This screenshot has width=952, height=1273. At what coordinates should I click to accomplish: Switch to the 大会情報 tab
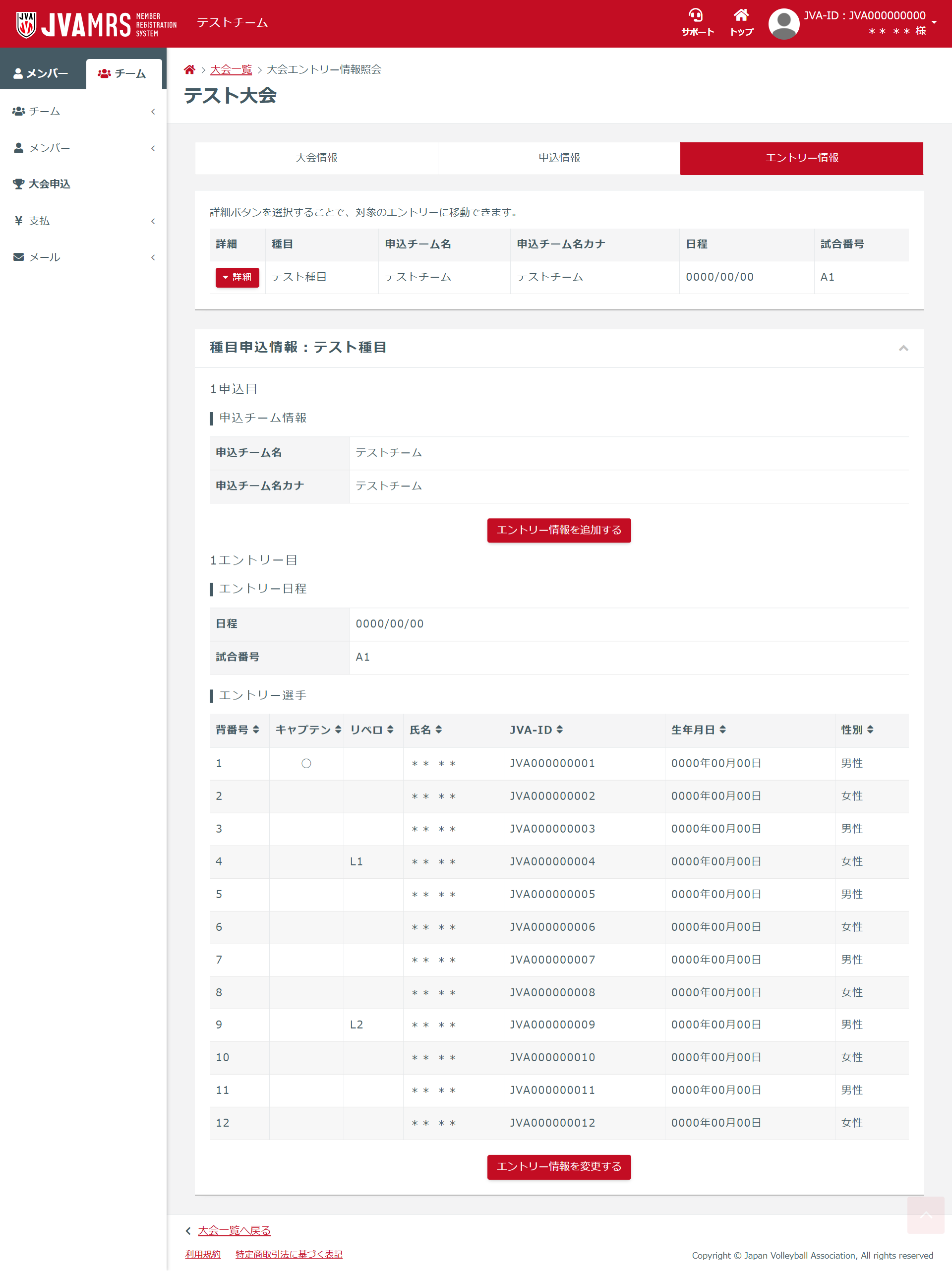click(316, 158)
